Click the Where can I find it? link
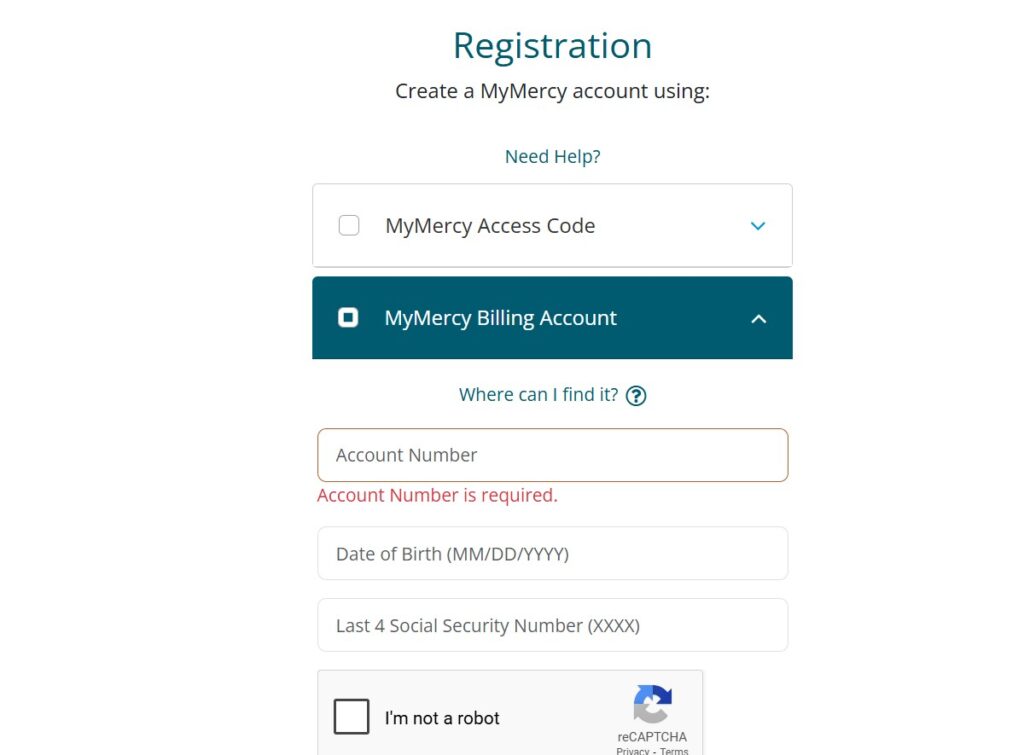This screenshot has width=1024, height=755. click(x=538, y=395)
